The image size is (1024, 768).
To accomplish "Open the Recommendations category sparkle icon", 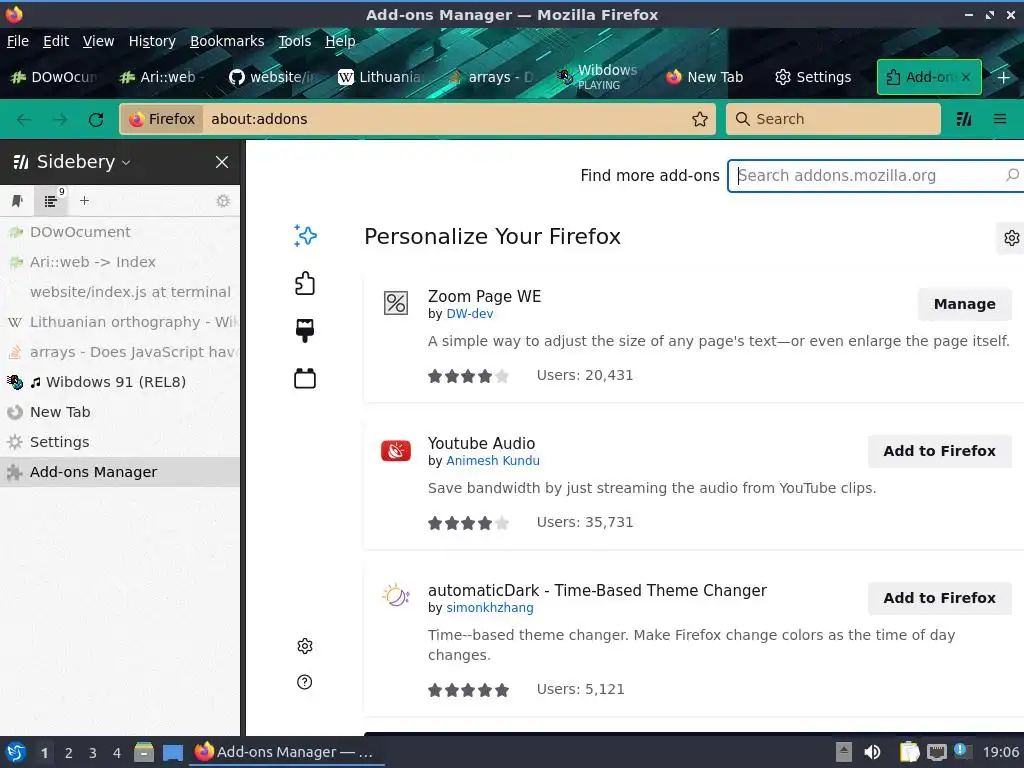I will click(305, 236).
